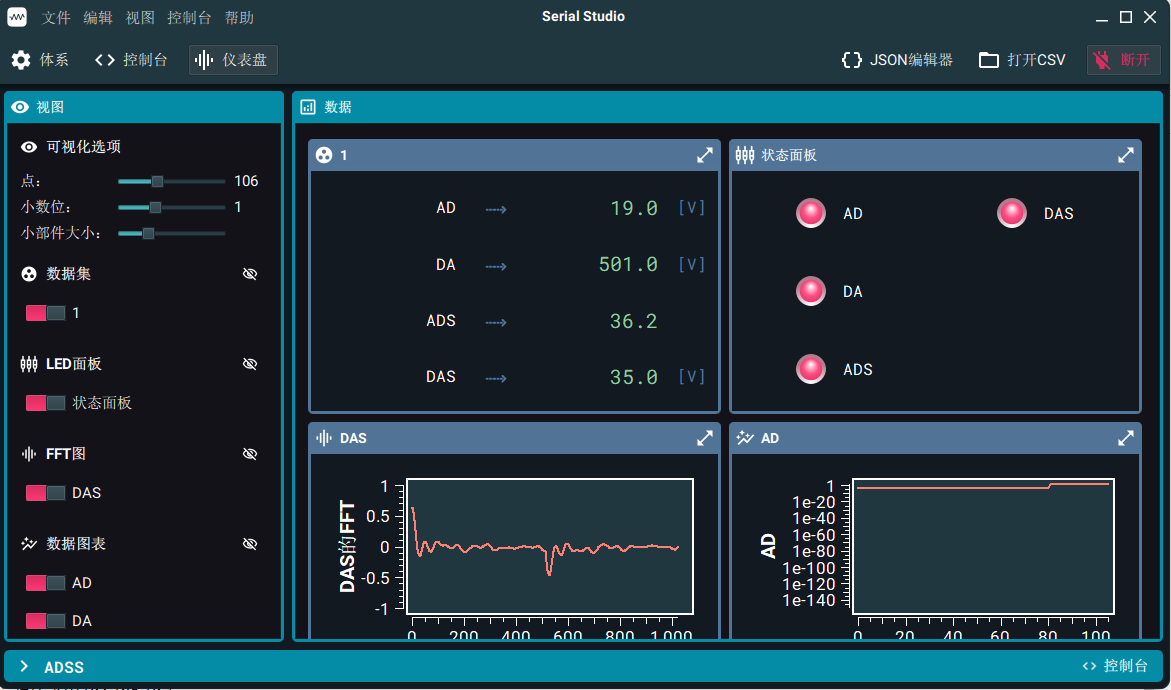Adjust the 点 slider in 可视化选项
Screen dimensions: 1171x690
click(x=157, y=181)
